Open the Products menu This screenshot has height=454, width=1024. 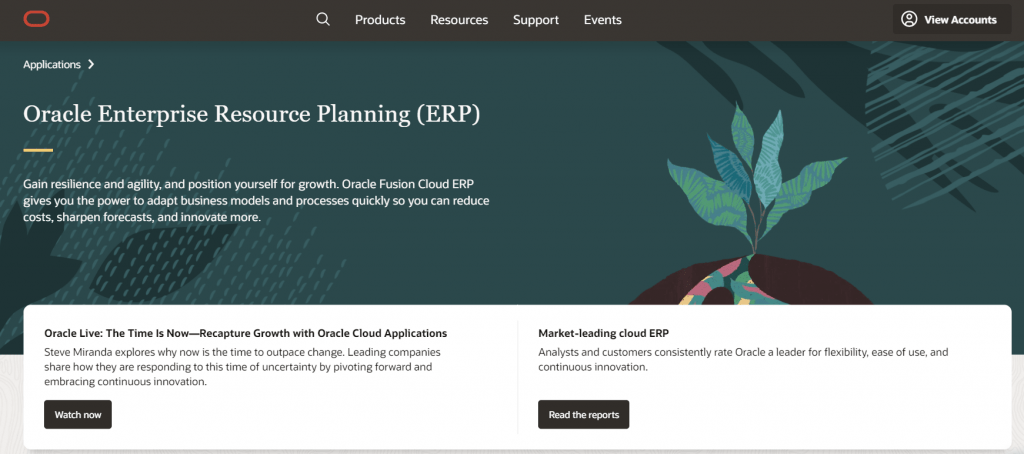(x=380, y=20)
